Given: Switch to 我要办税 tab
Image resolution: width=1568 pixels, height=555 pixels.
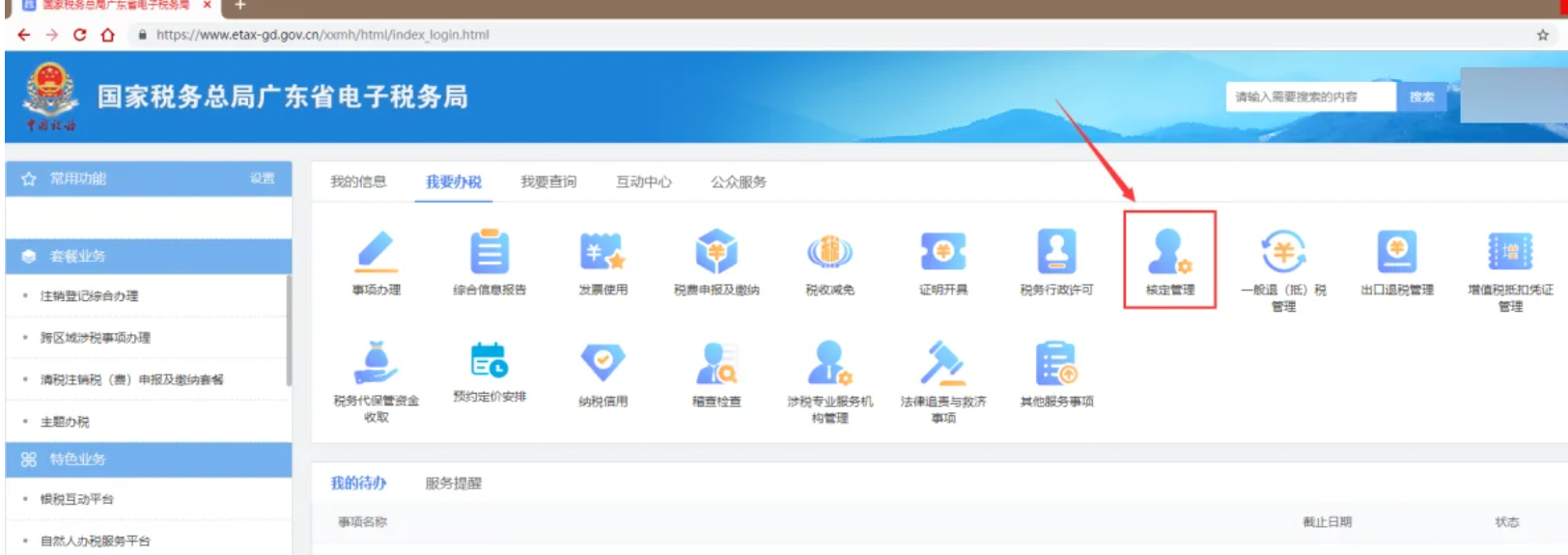Looking at the screenshot, I should coord(454,181).
